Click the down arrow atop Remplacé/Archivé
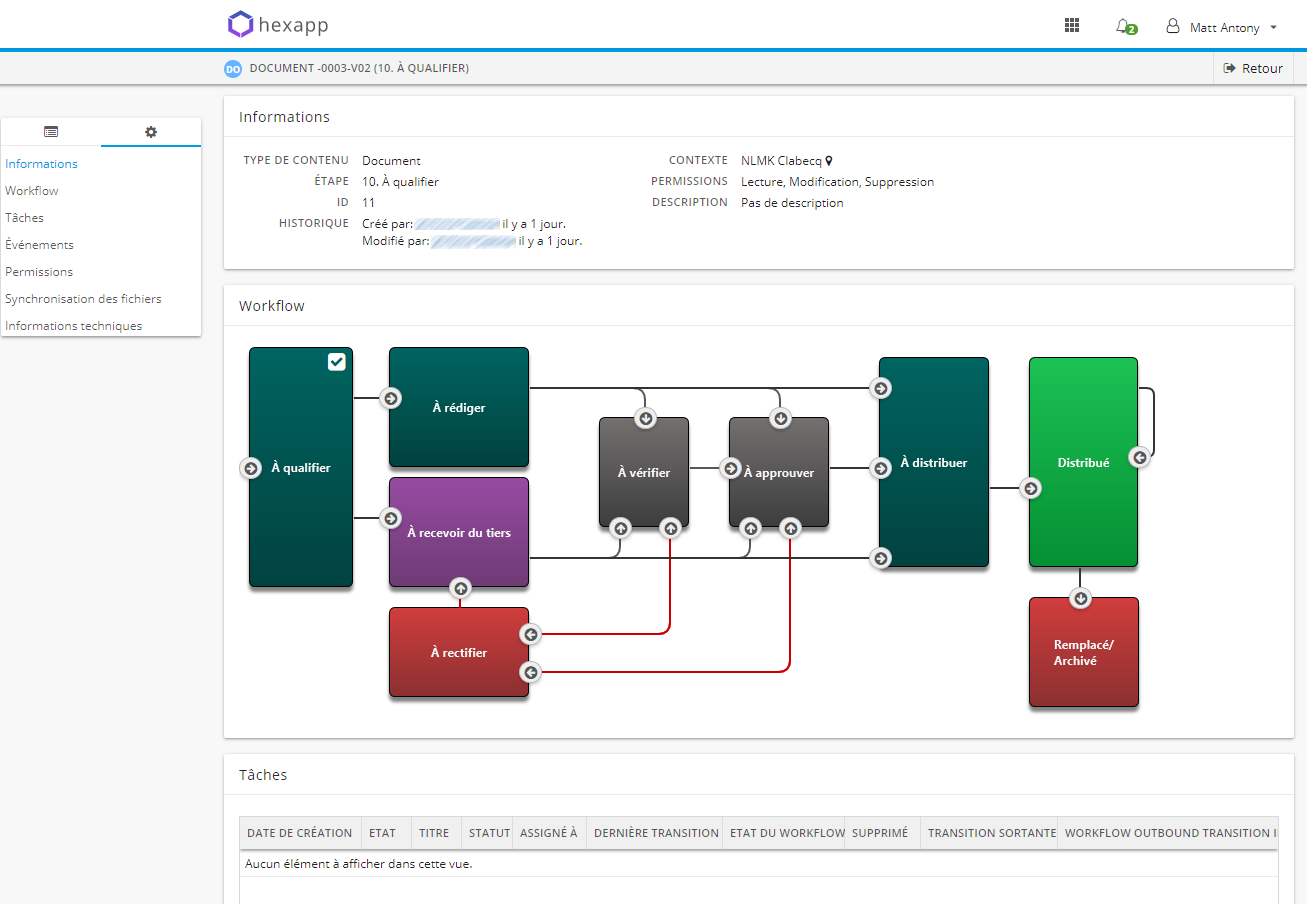Image resolution: width=1307 pixels, height=904 pixels. tap(1080, 598)
